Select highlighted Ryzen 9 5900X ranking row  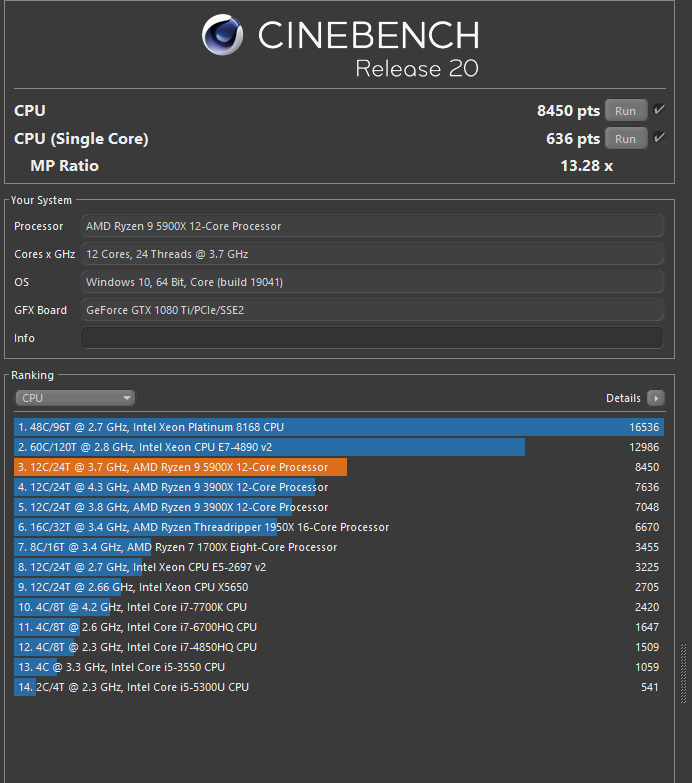tap(339, 467)
